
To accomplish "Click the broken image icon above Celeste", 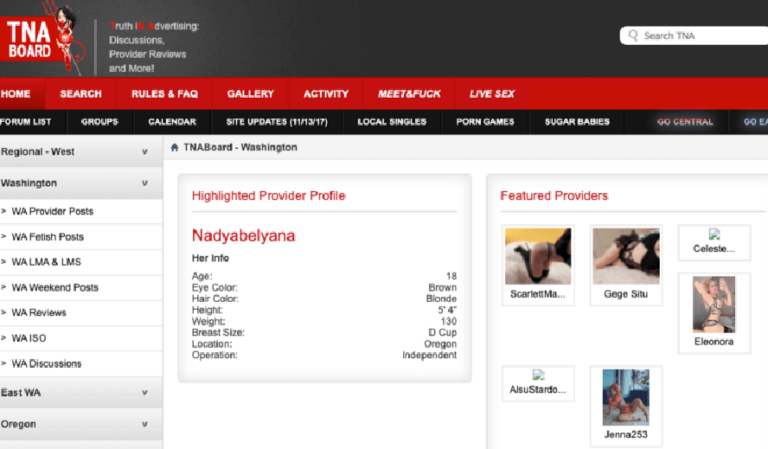I will (x=714, y=234).
